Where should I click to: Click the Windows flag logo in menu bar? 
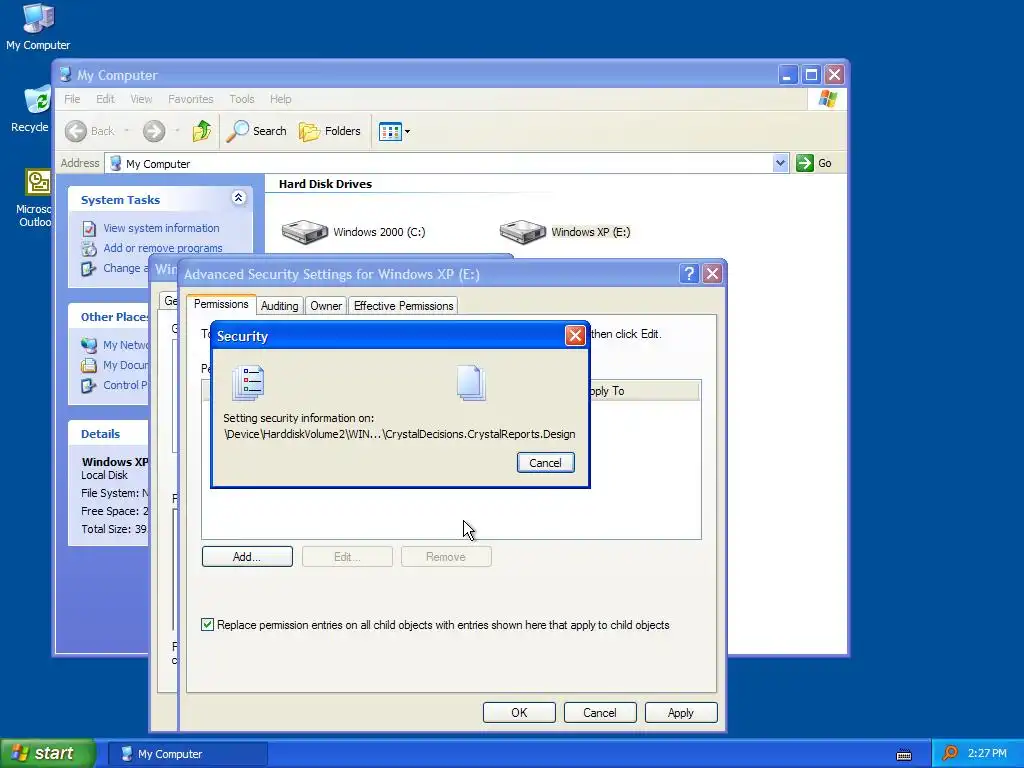coord(827,99)
